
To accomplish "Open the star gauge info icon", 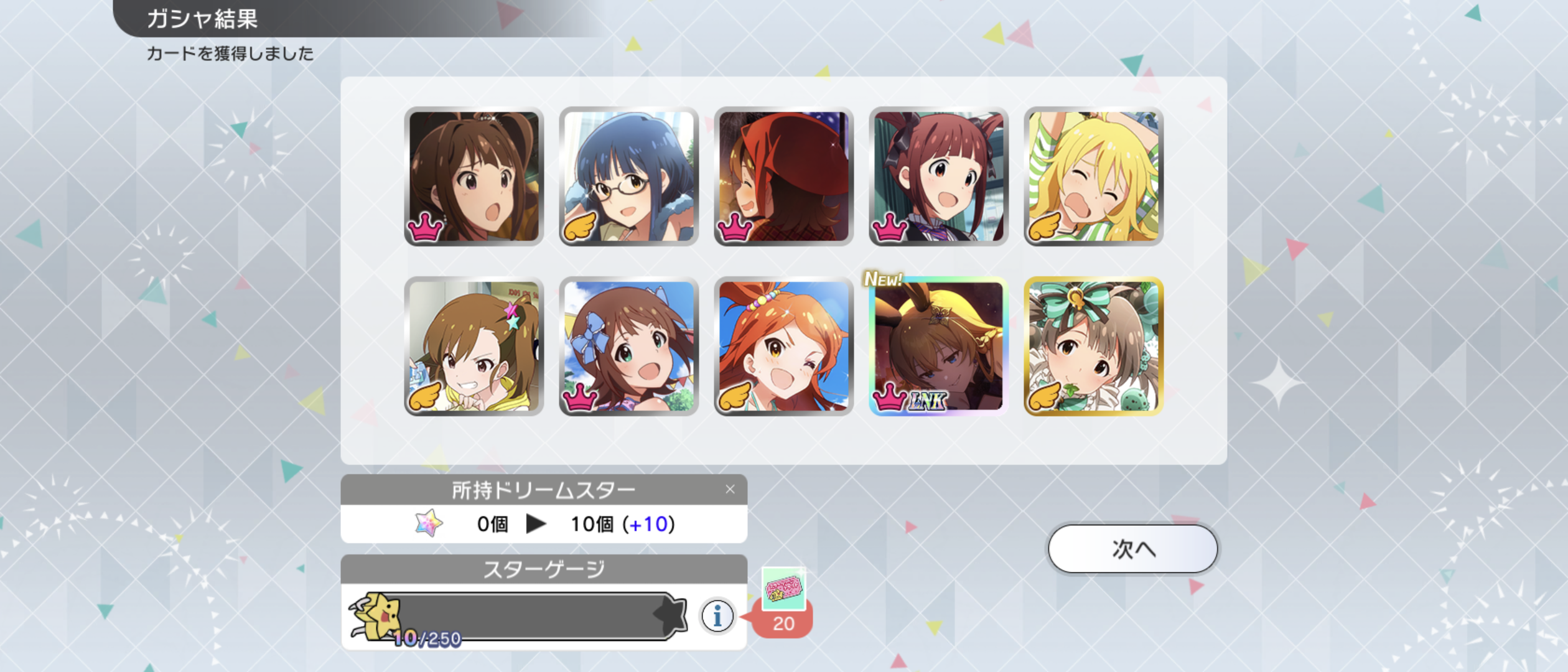I will click(717, 617).
